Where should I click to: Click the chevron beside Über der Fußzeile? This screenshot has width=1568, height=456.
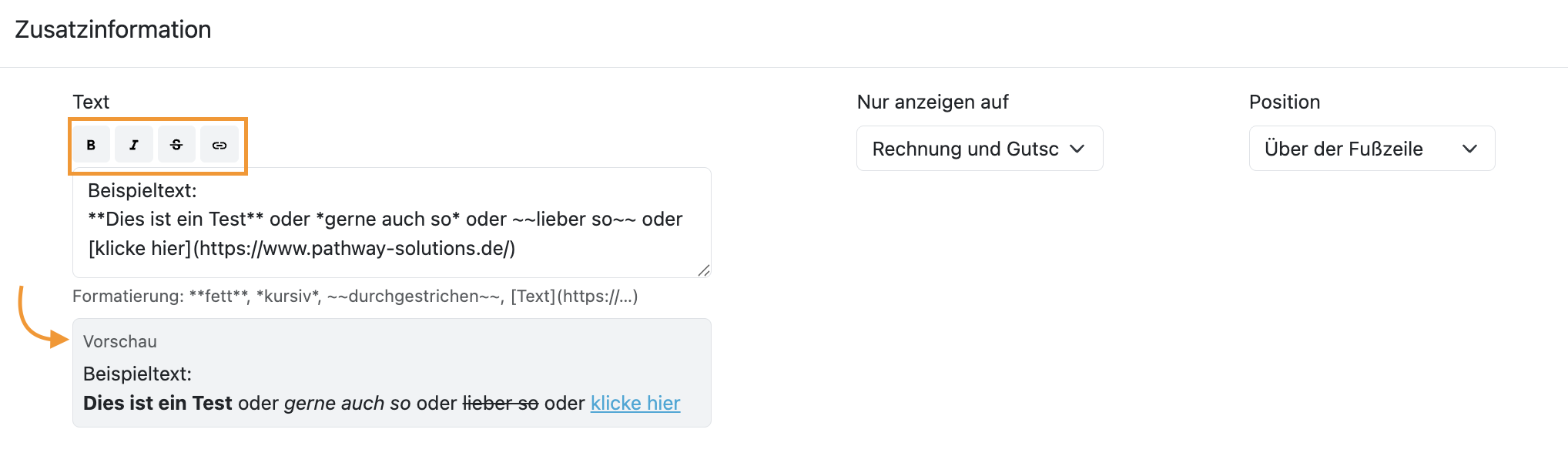click(1469, 149)
